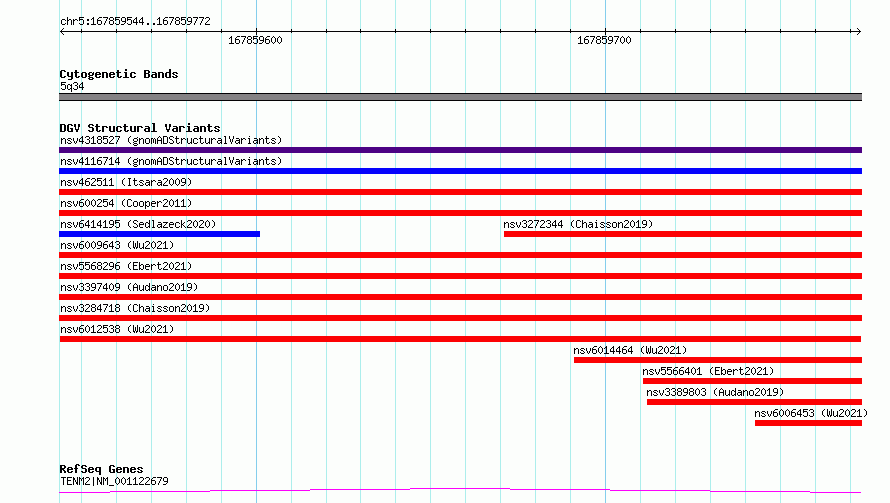
Task: Click the ruler's left scroll arrow
Action: pyautogui.click(x=62, y=32)
